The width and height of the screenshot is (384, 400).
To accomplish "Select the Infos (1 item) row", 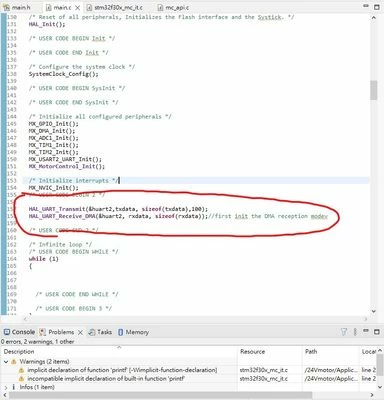I will [37, 387].
